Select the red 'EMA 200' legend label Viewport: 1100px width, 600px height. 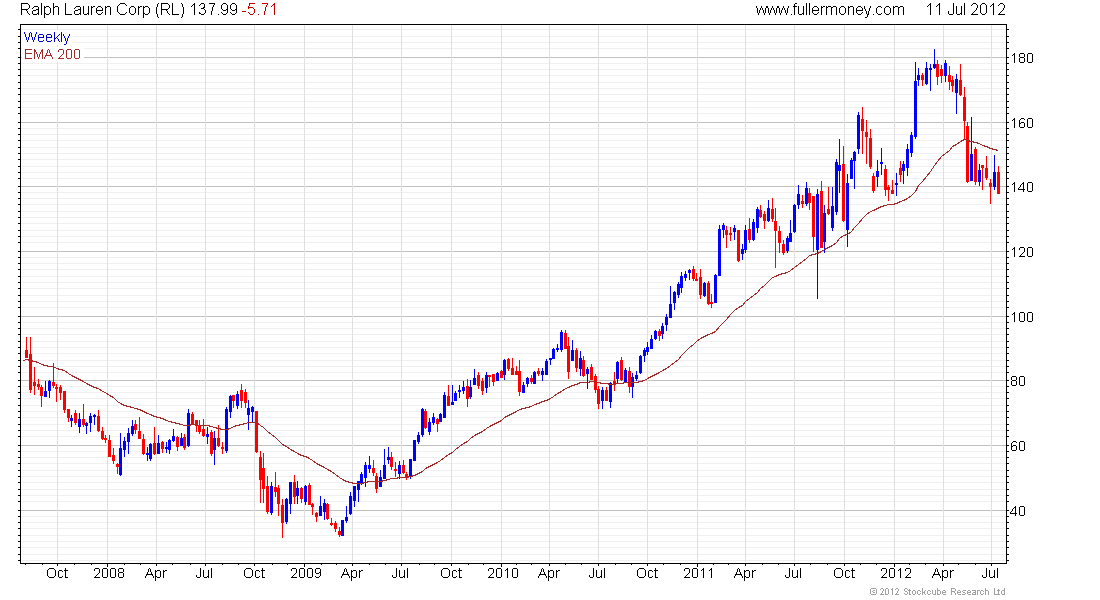coord(52,54)
